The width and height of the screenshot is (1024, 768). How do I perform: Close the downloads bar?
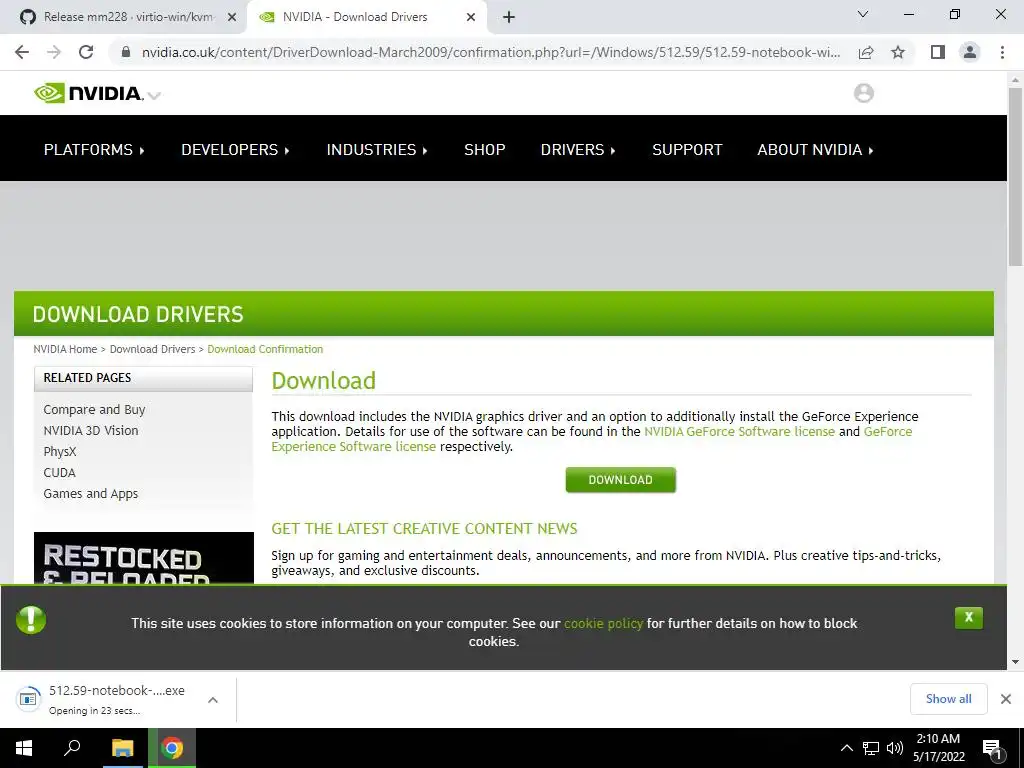click(1006, 699)
